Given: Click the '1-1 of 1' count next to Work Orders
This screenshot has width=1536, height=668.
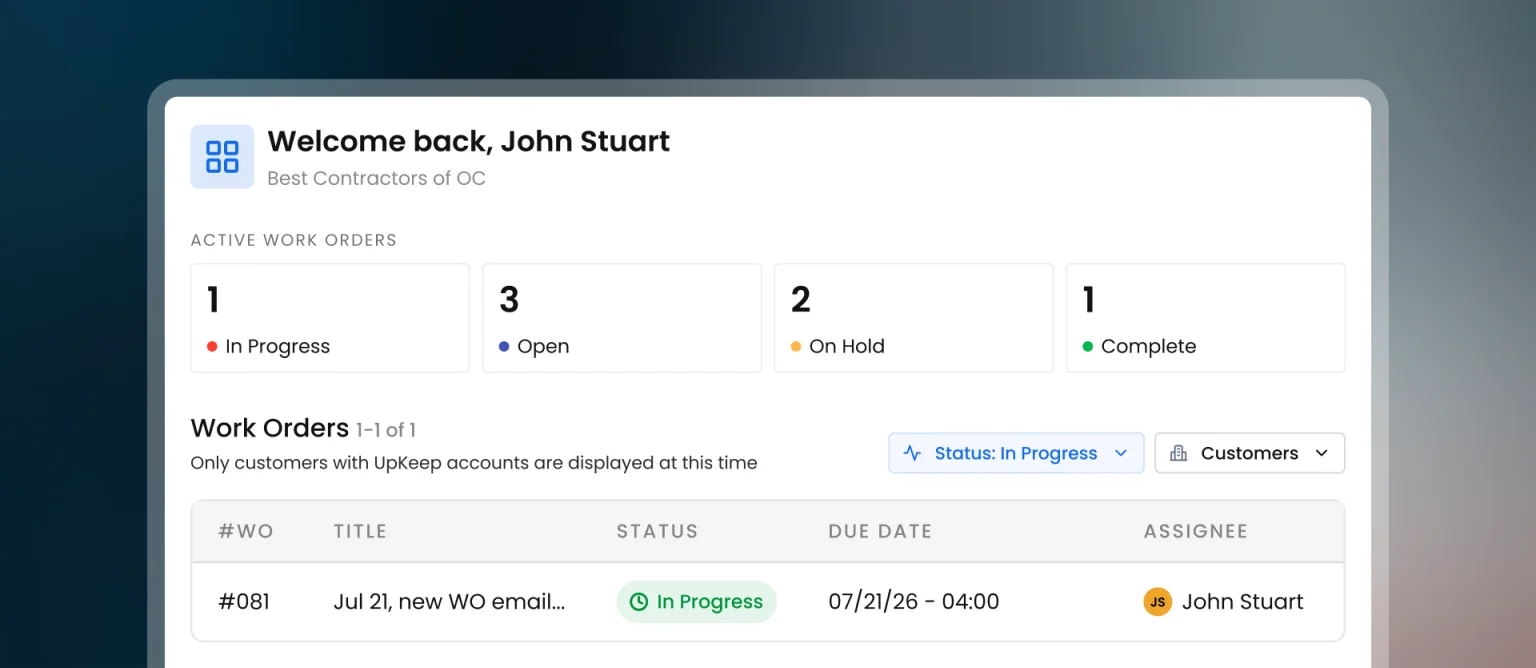Looking at the screenshot, I should 386,431.
